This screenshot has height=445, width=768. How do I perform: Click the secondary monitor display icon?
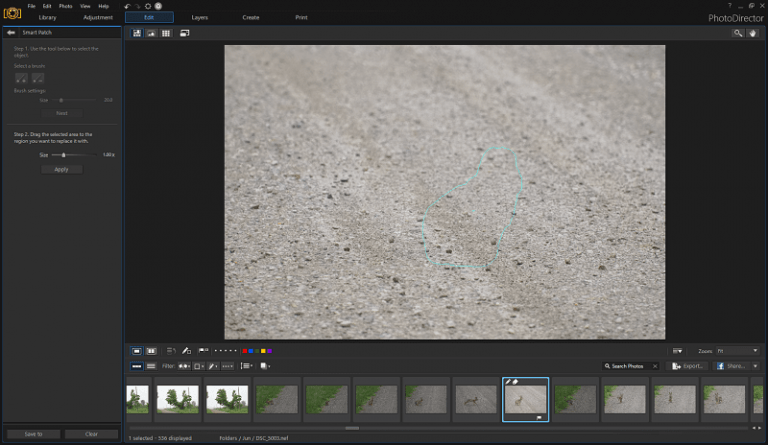point(184,33)
